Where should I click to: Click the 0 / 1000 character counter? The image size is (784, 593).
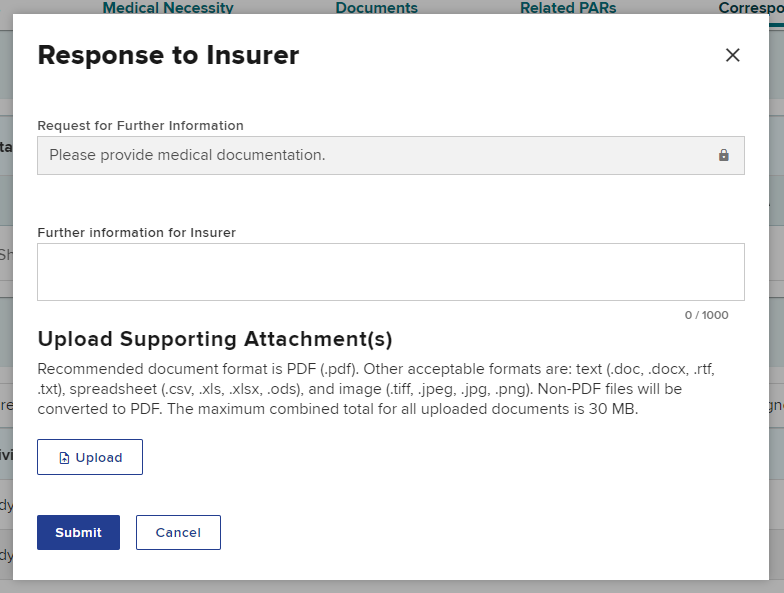(x=706, y=315)
